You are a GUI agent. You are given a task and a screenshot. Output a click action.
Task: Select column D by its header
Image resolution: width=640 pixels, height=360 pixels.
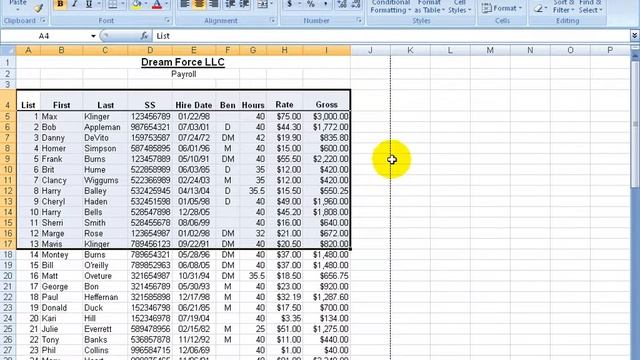coord(150,50)
